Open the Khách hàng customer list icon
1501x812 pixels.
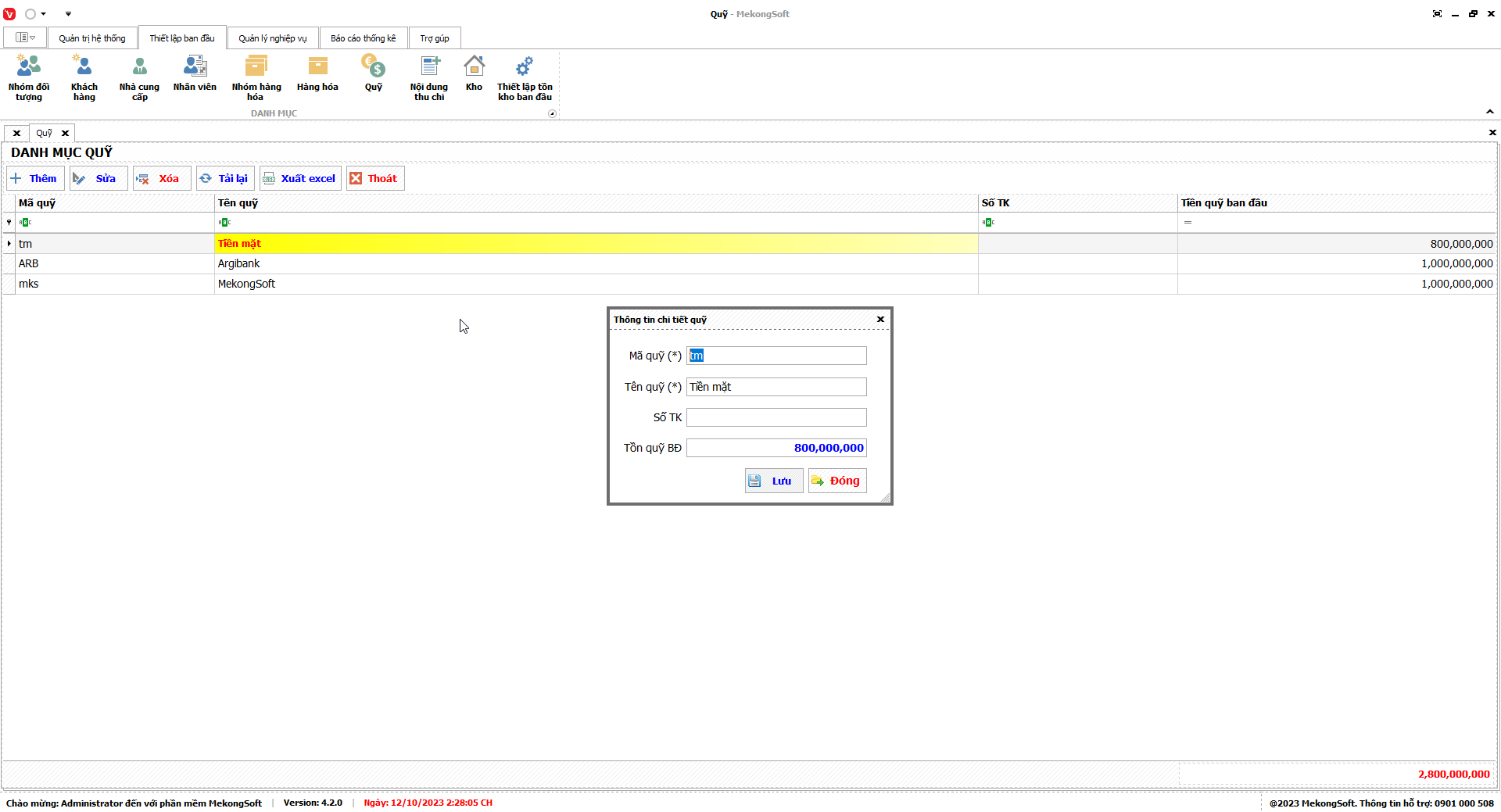click(x=84, y=78)
